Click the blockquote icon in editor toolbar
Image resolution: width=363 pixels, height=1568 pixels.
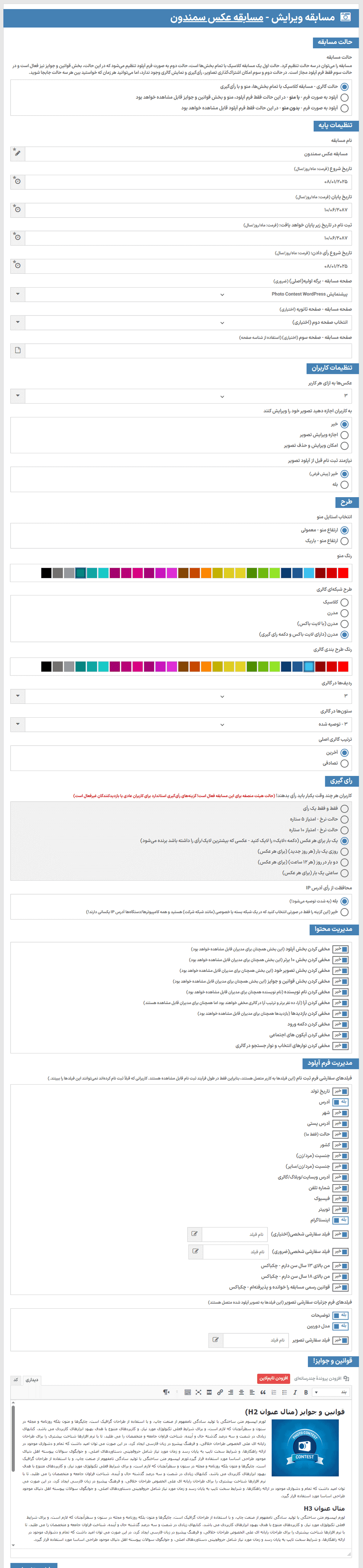262,1392
